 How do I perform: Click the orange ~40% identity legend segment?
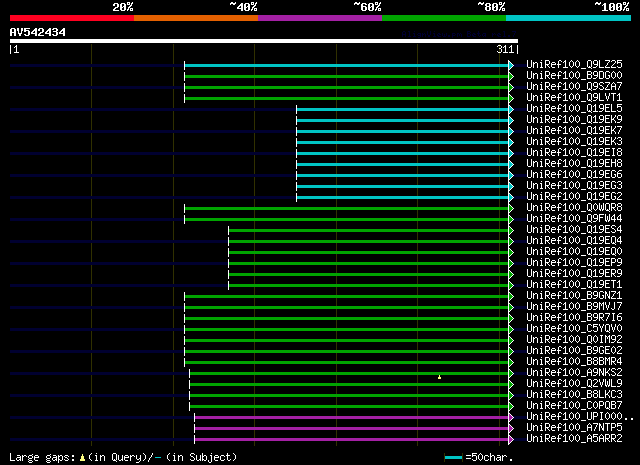[196, 18]
